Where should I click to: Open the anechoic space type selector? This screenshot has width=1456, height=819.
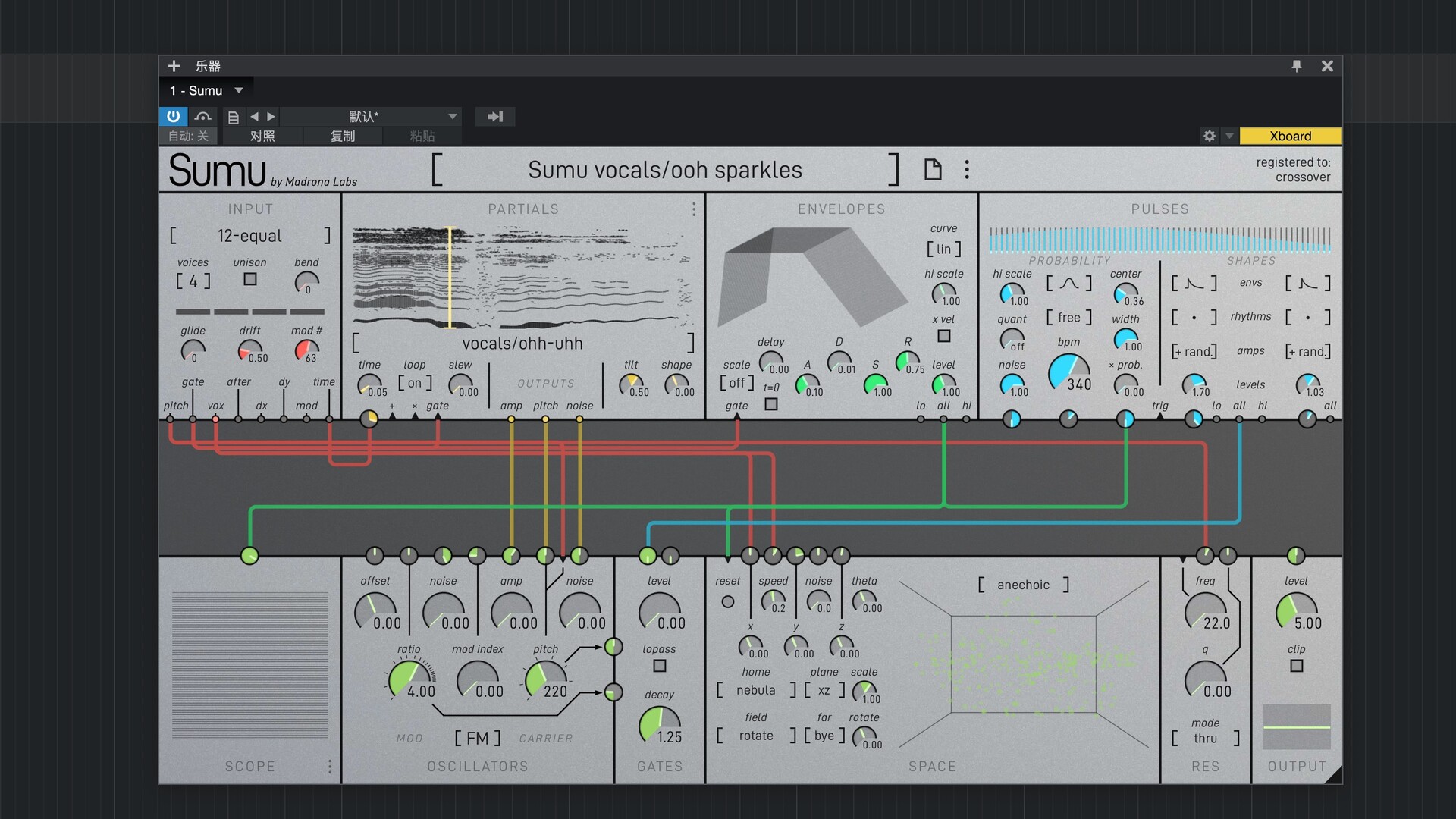(1023, 585)
